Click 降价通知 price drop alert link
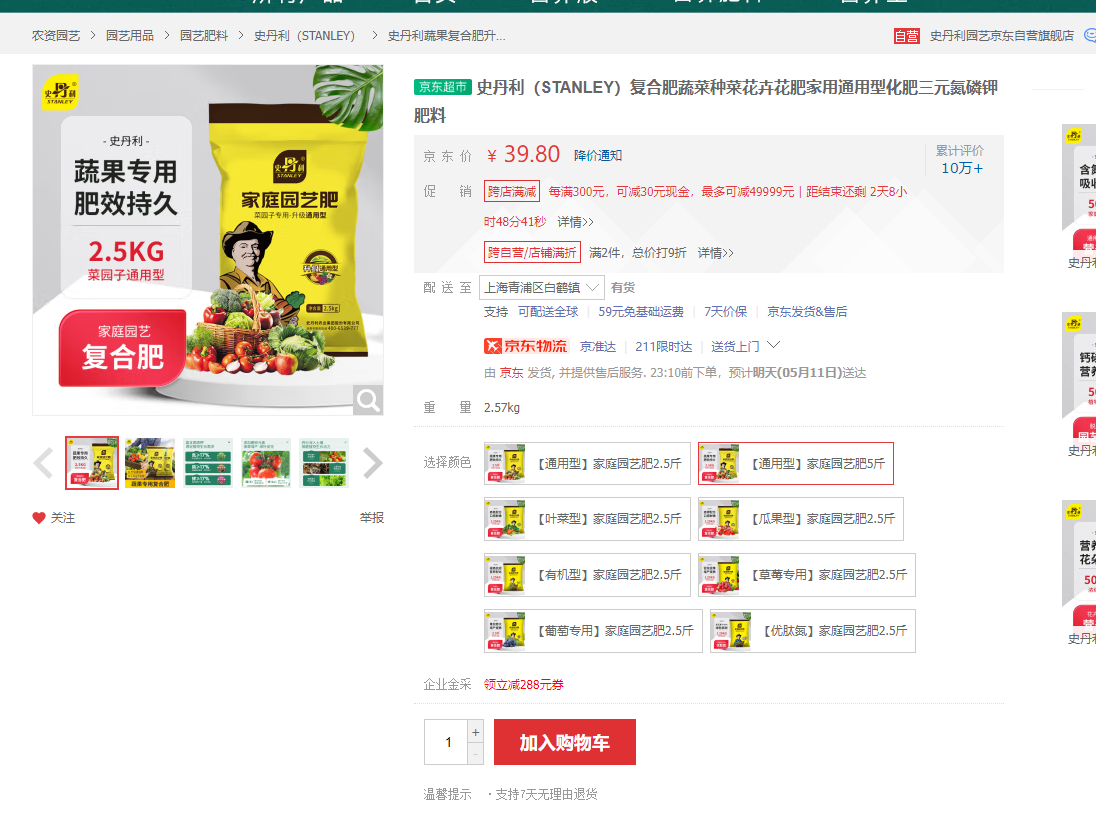This screenshot has height=817, width=1096. (598, 156)
